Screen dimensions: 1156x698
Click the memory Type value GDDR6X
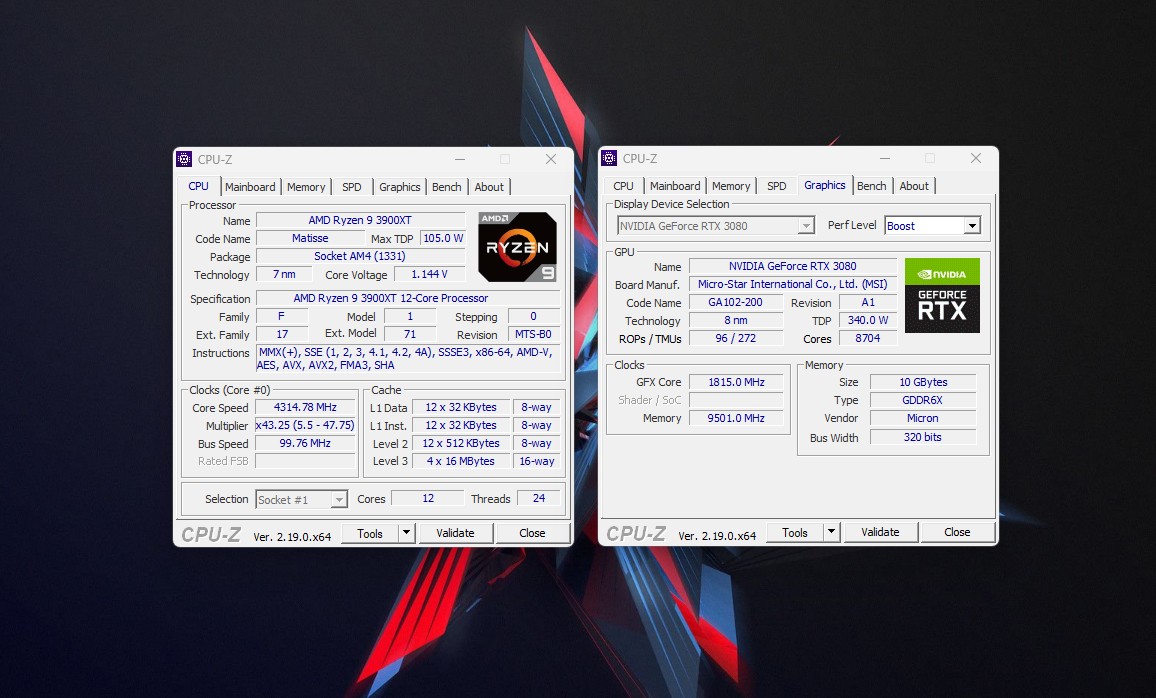(923, 400)
